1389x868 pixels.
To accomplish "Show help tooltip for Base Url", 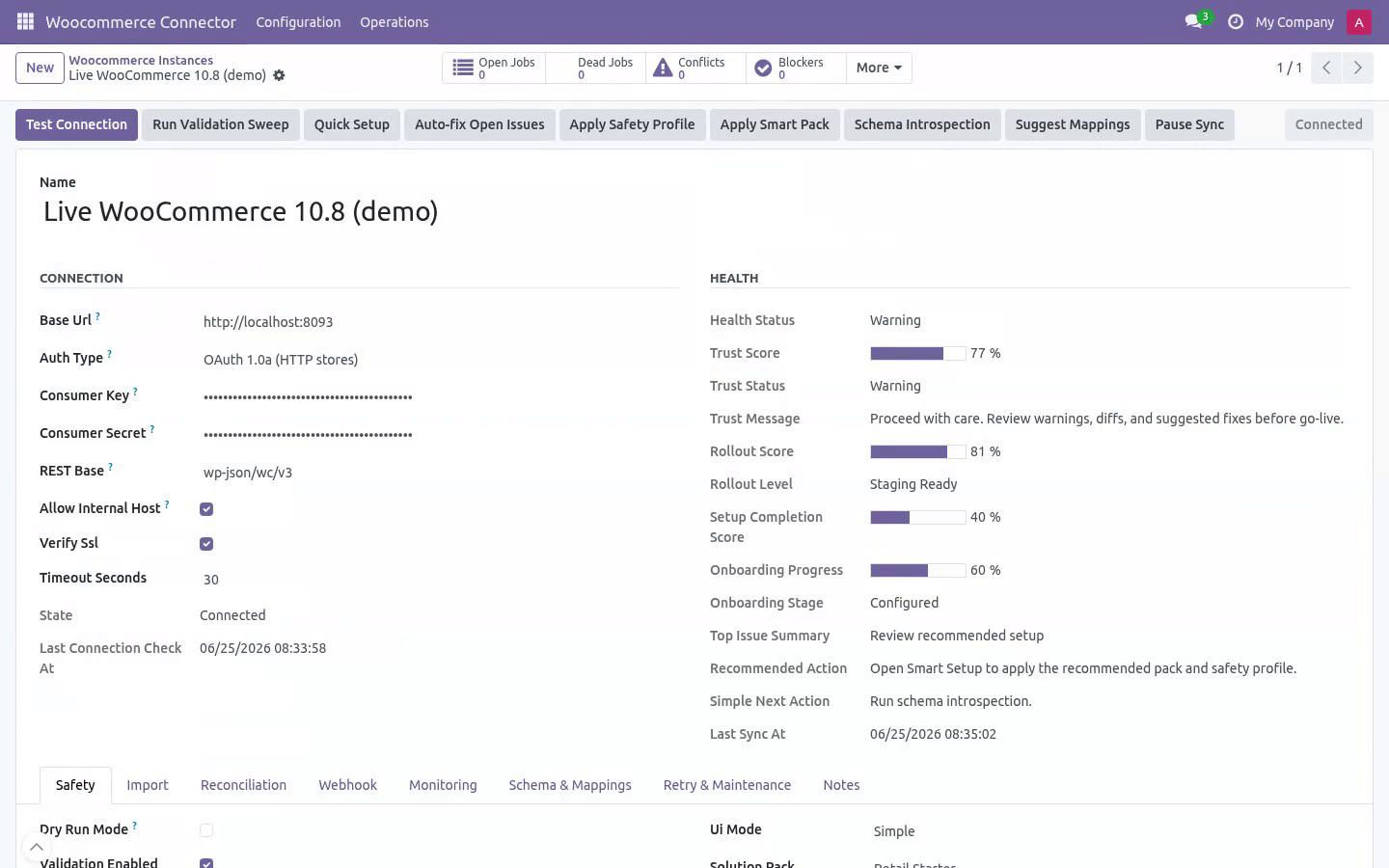I will coord(97,316).
